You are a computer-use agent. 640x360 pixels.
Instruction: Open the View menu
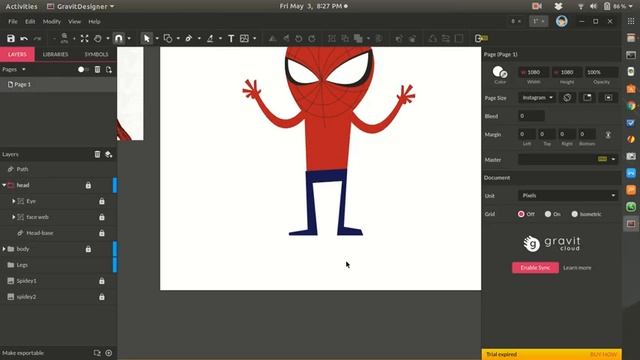coord(74,22)
